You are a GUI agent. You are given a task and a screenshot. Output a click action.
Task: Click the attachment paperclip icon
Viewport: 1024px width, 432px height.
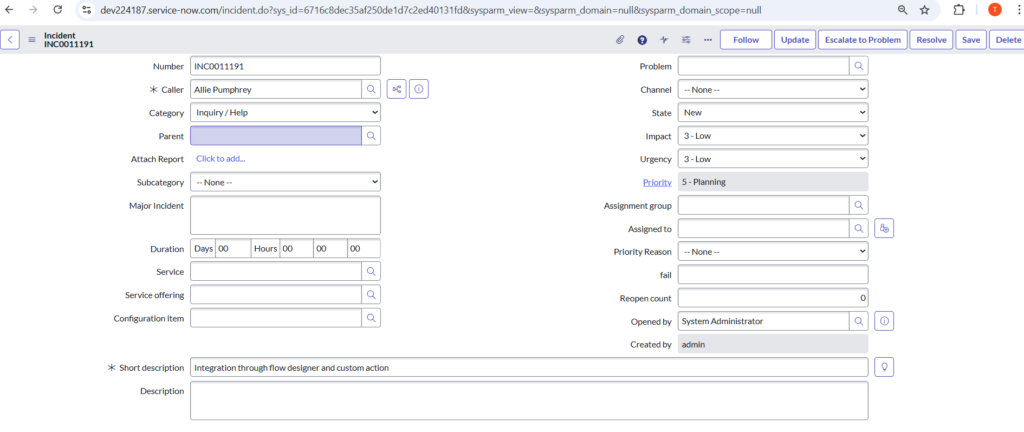pos(620,40)
